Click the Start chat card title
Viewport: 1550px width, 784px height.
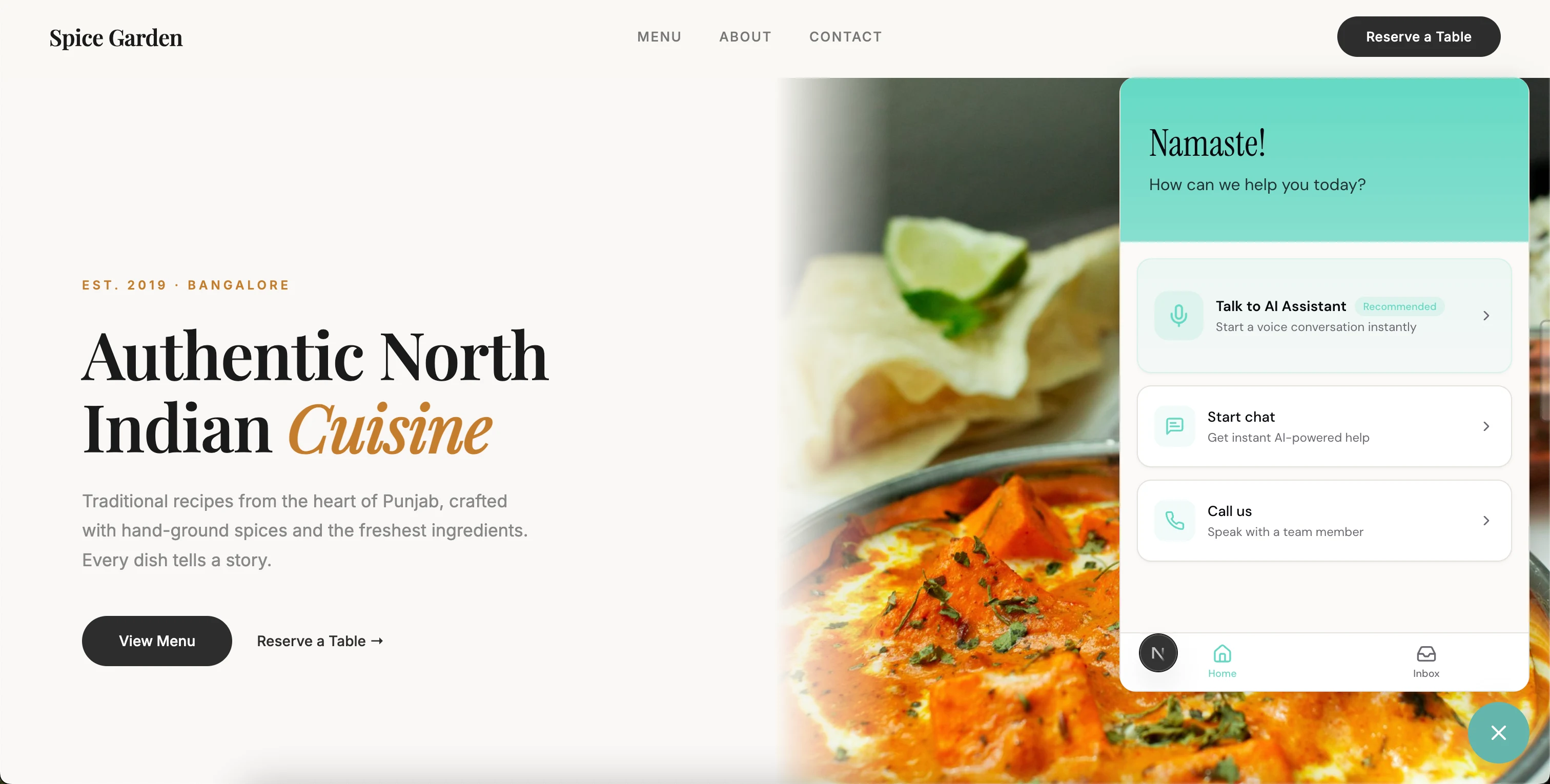(x=1241, y=417)
